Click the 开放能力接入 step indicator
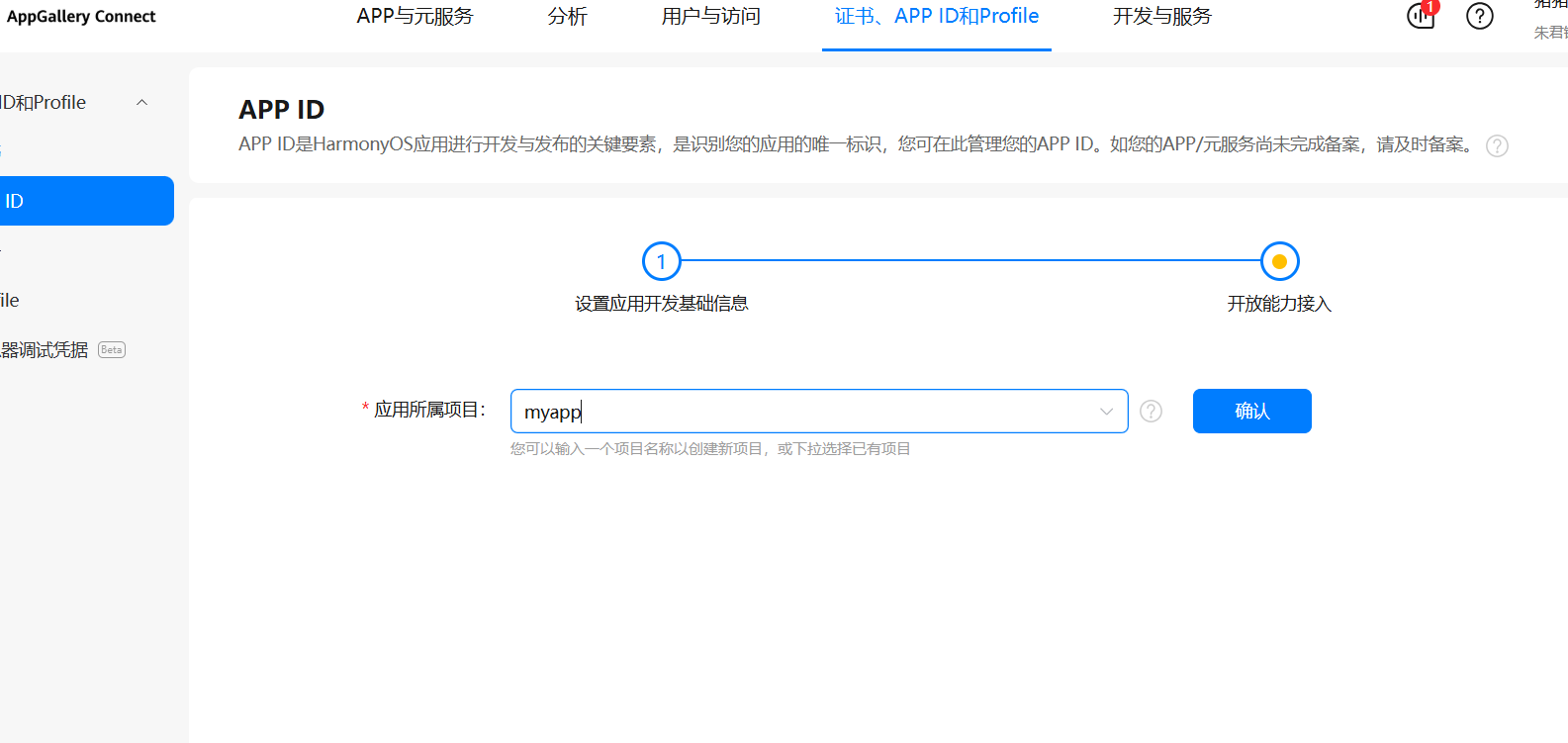Image resolution: width=1568 pixels, height=743 pixels. click(x=1280, y=261)
